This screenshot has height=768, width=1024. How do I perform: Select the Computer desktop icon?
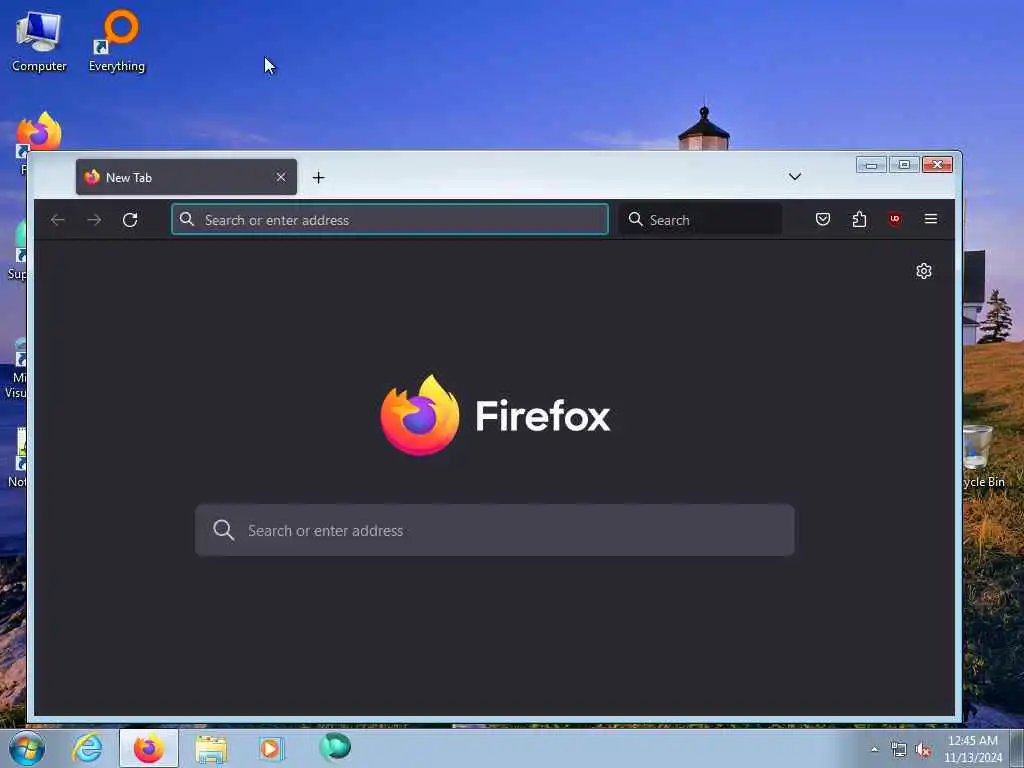click(x=39, y=41)
